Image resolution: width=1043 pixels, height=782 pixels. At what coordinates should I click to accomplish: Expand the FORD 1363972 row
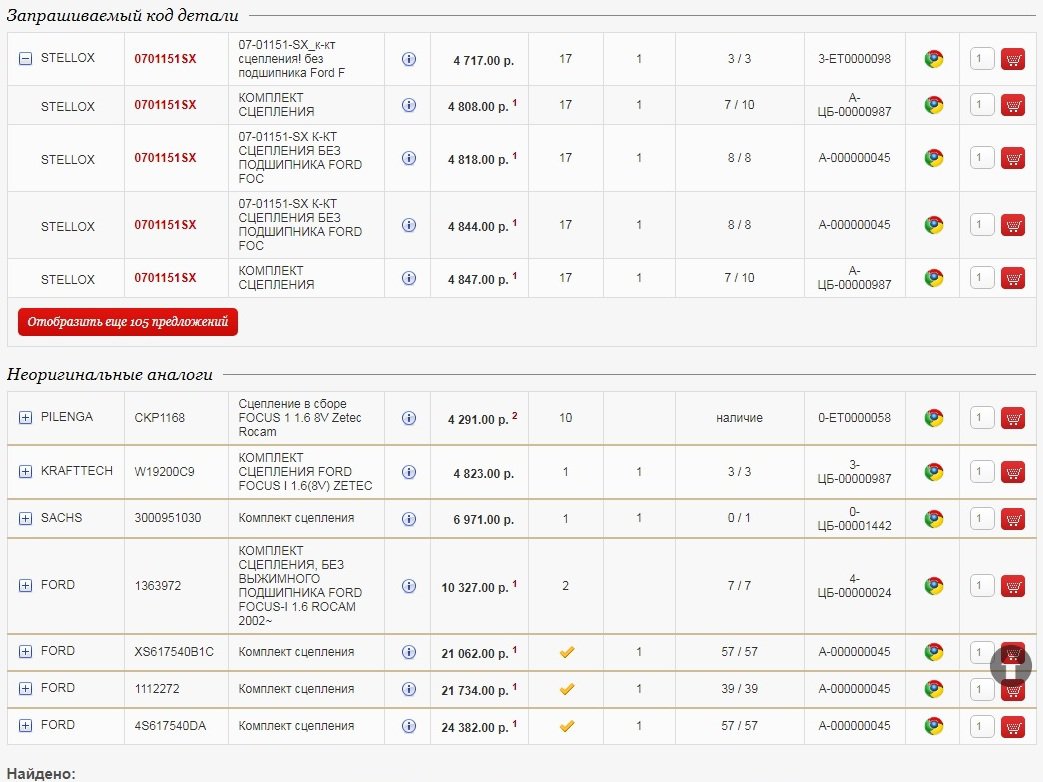[25, 585]
